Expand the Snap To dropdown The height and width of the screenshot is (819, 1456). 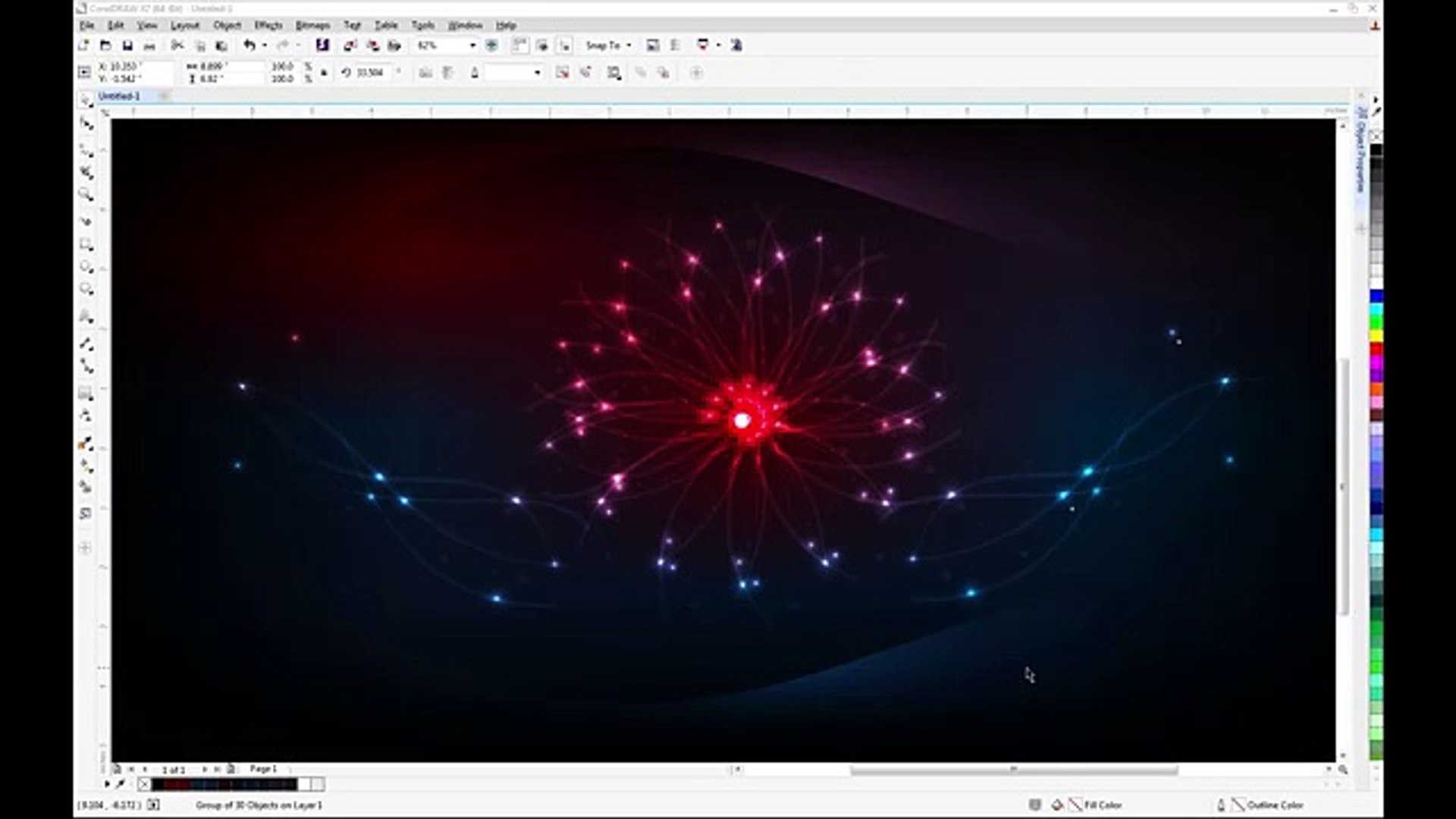tap(629, 45)
